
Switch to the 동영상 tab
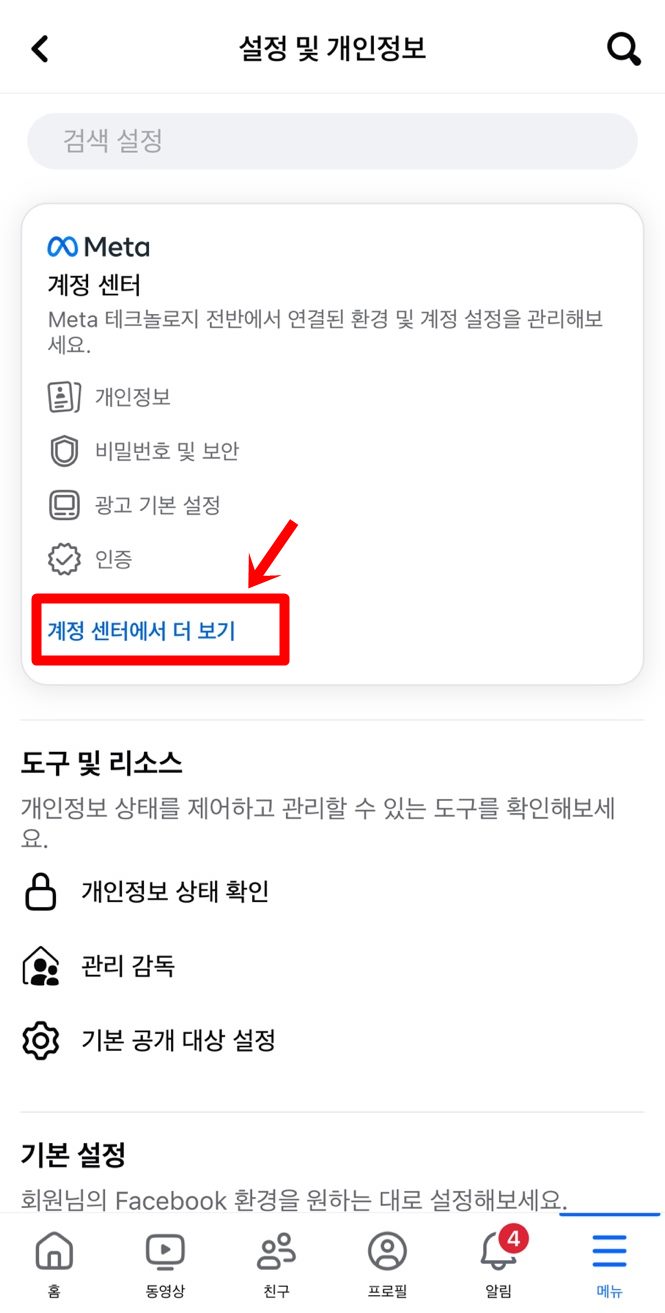165,1264
